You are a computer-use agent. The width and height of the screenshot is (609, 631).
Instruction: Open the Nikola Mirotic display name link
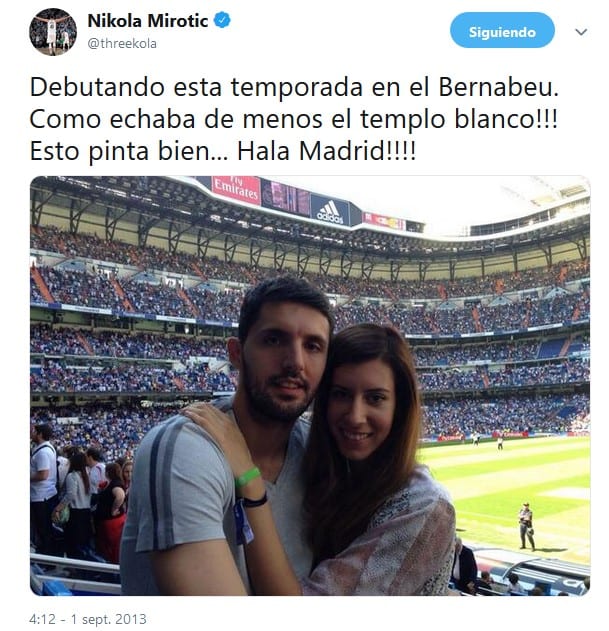[148, 21]
